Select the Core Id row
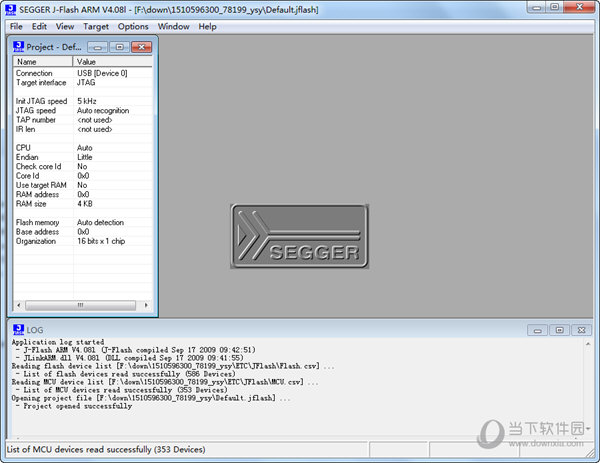This screenshot has height=463, width=600. (x=83, y=176)
